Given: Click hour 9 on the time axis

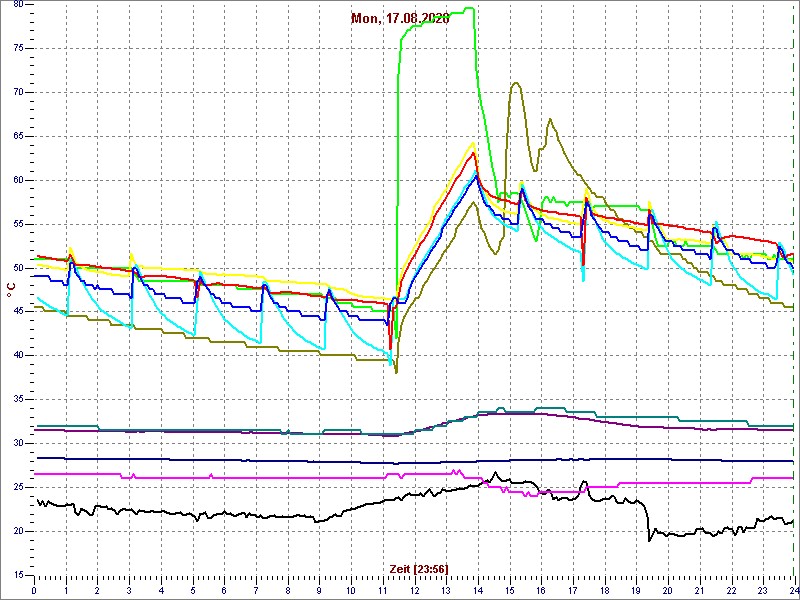Looking at the screenshot, I should (x=319, y=590).
